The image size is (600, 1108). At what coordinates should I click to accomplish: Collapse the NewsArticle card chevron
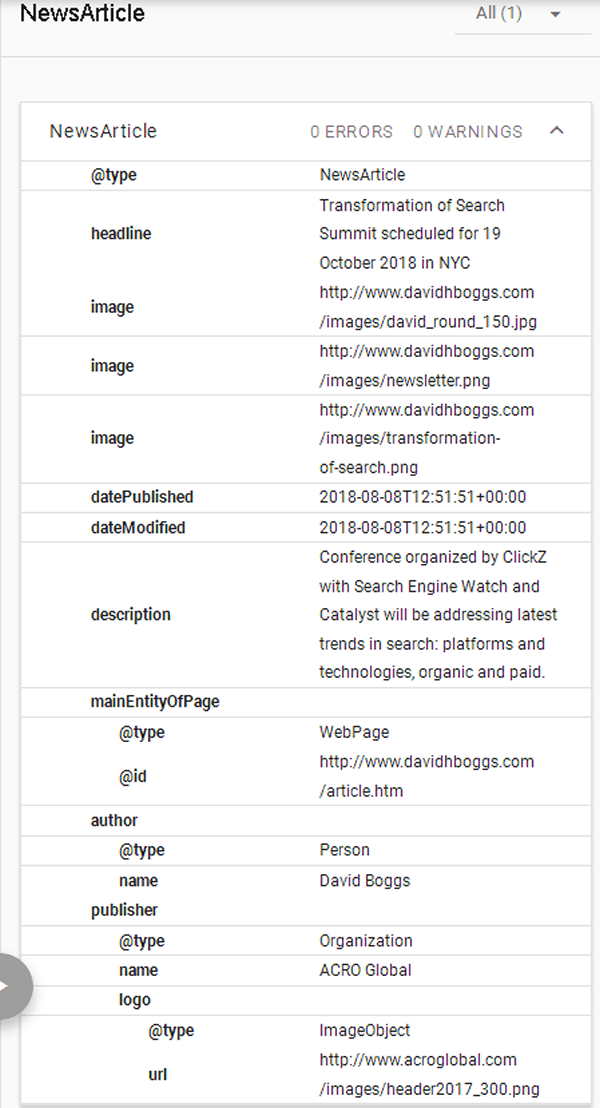pos(557,131)
